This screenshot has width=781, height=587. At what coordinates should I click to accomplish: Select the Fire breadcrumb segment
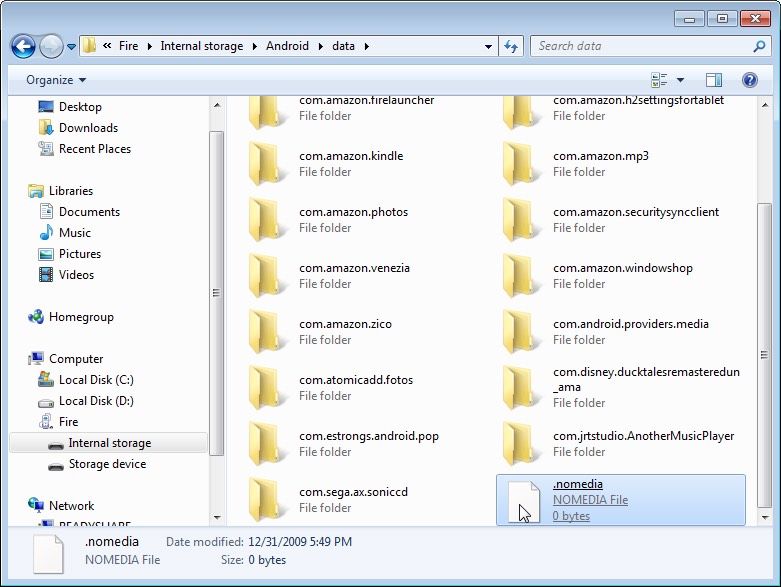(x=128, y=46)
